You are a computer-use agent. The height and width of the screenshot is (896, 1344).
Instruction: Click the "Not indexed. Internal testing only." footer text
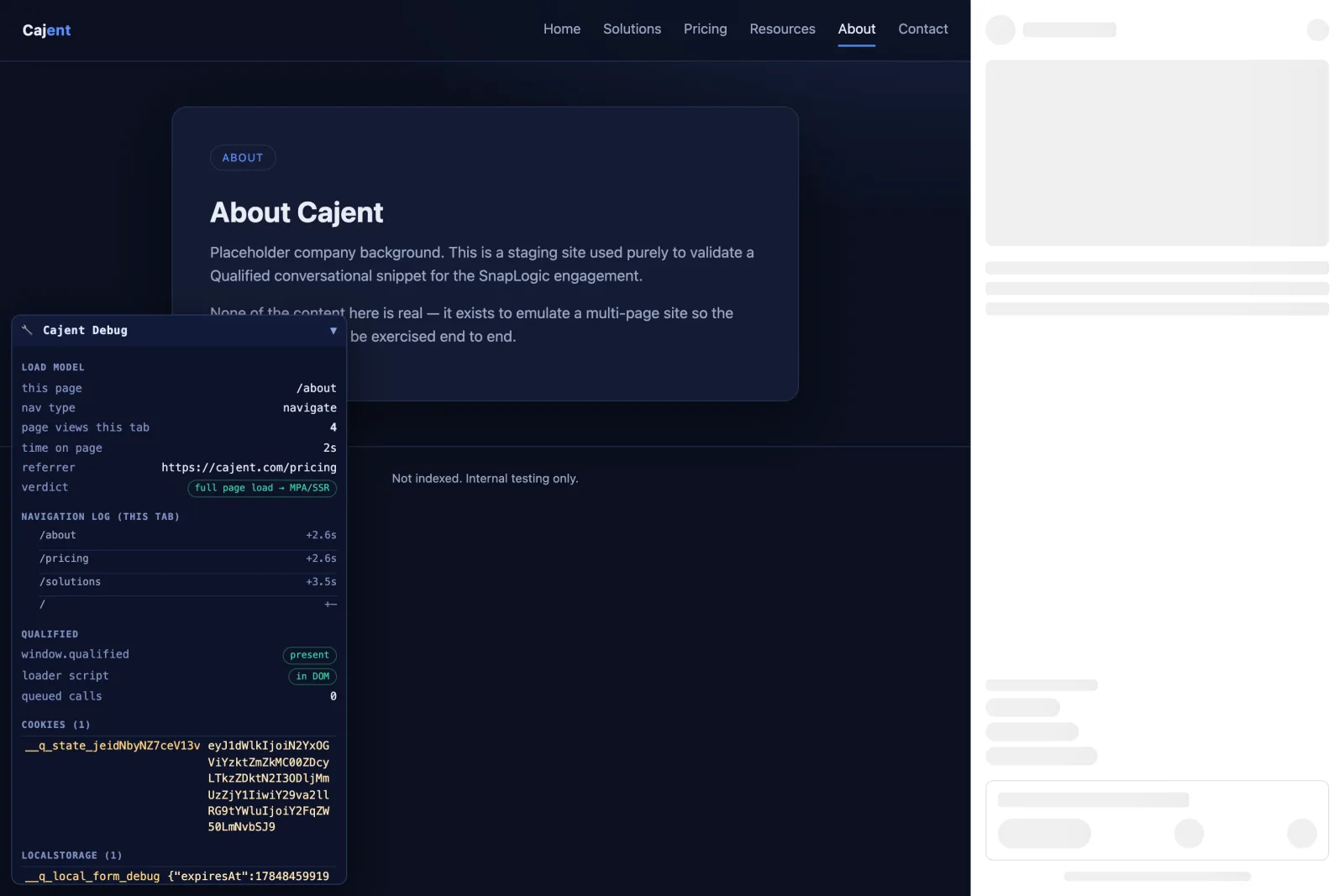tap(485, 479)
